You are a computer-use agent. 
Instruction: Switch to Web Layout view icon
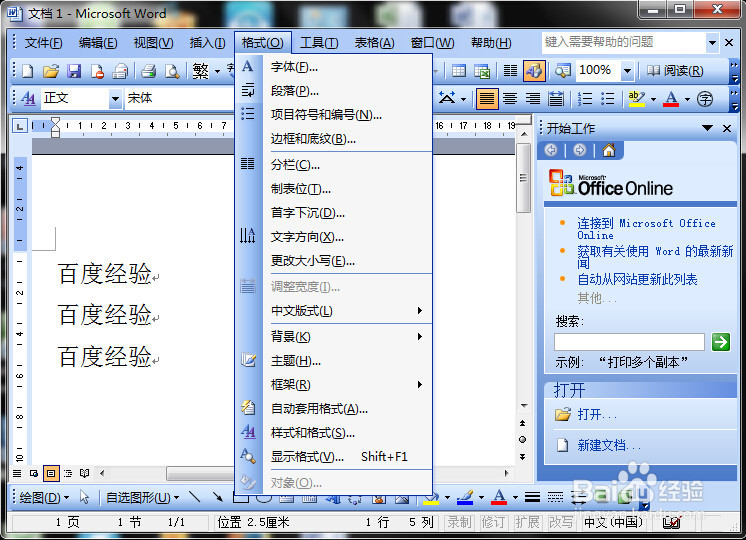[34, 473]
